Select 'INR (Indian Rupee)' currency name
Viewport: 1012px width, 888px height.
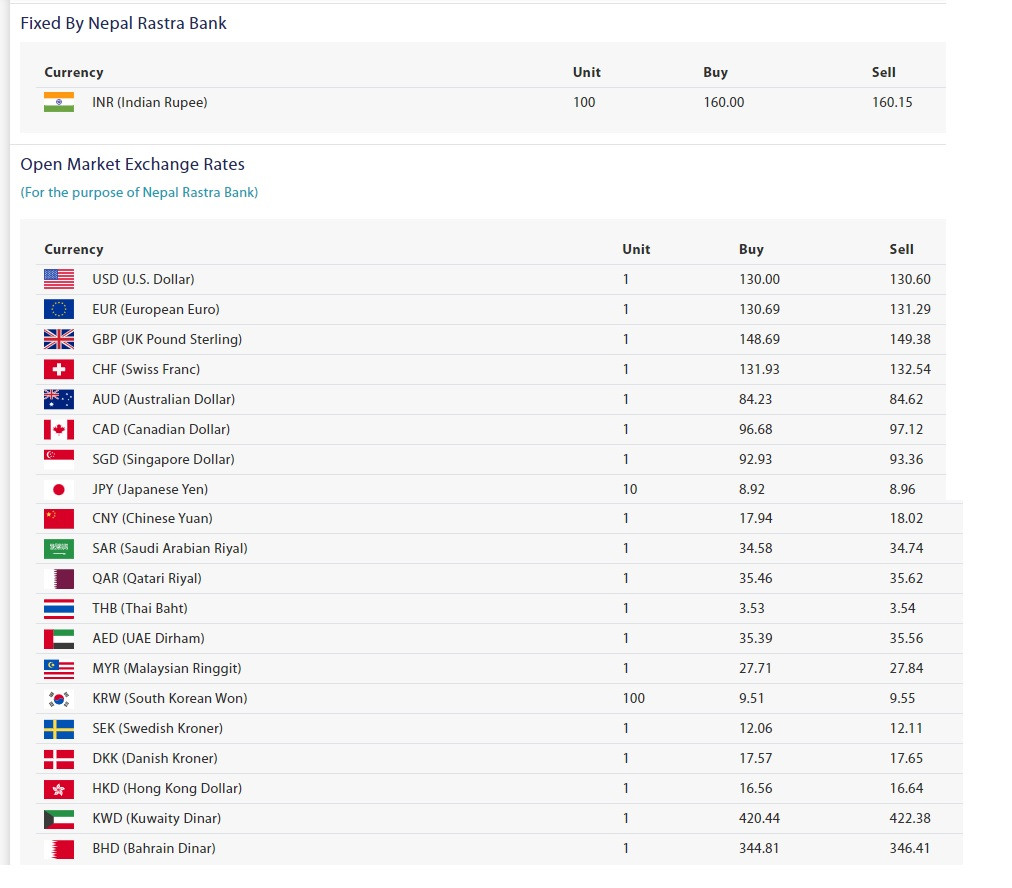150,102
